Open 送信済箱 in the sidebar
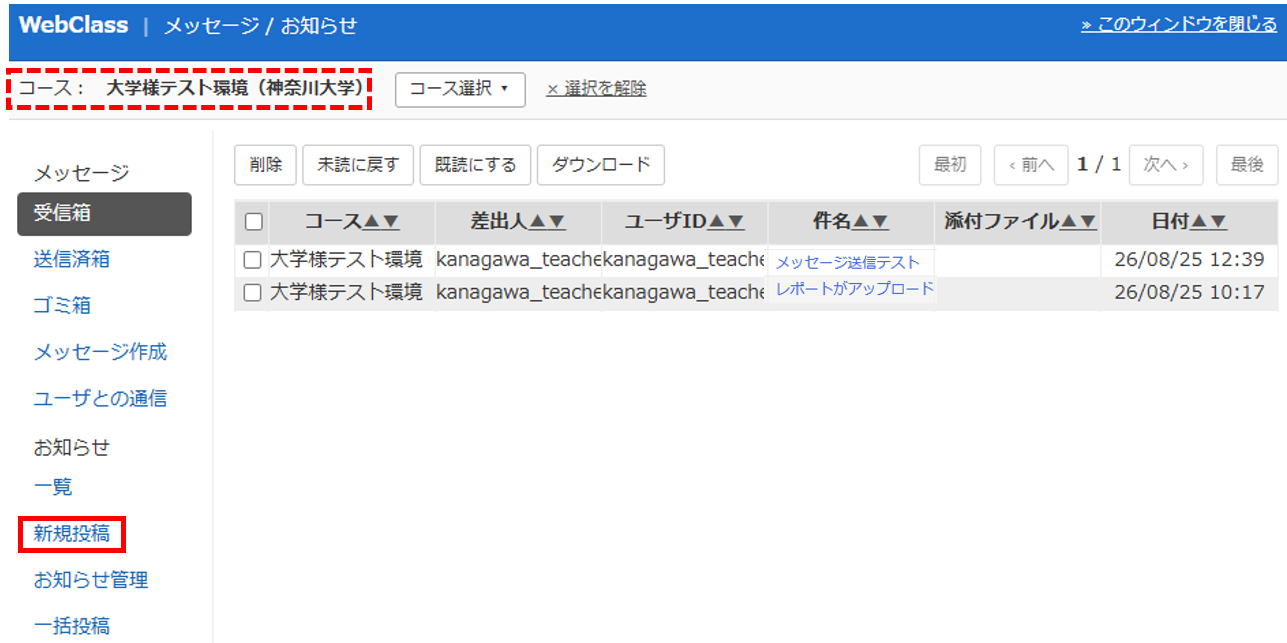Image resolution: width=1287 pixels, height=643 pixels. 72,260
